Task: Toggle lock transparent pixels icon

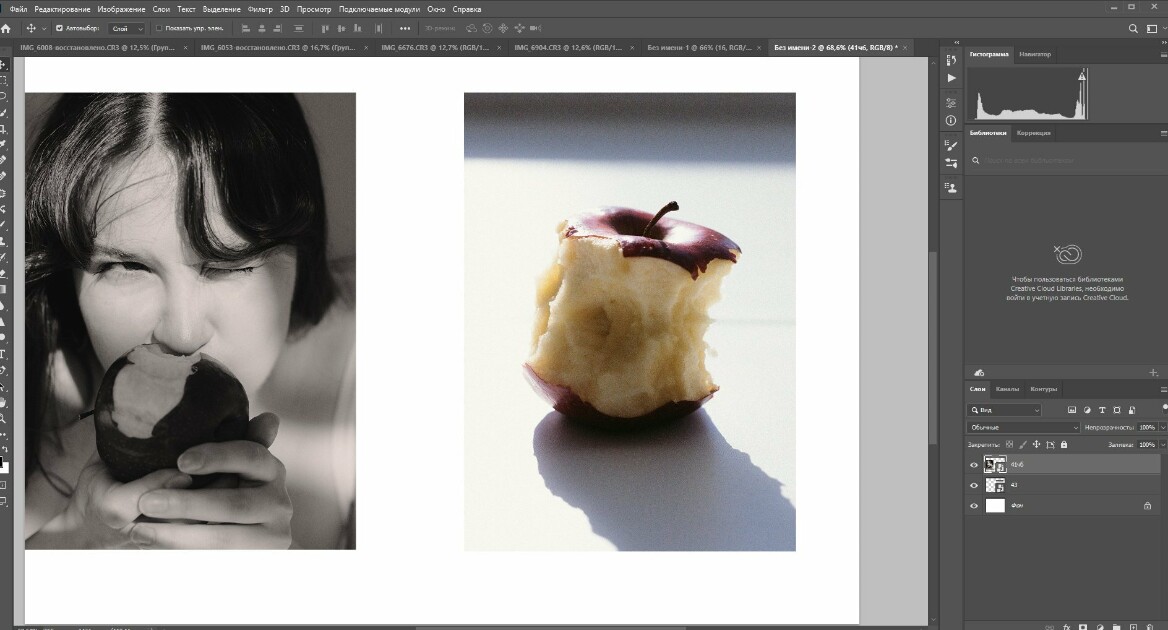Action: 1009,445
